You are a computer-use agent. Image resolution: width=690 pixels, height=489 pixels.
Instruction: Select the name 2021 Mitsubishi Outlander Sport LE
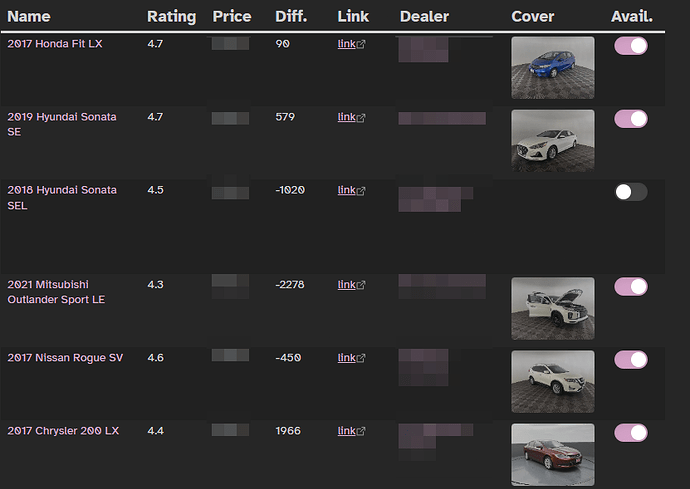(x=56, y=292)
